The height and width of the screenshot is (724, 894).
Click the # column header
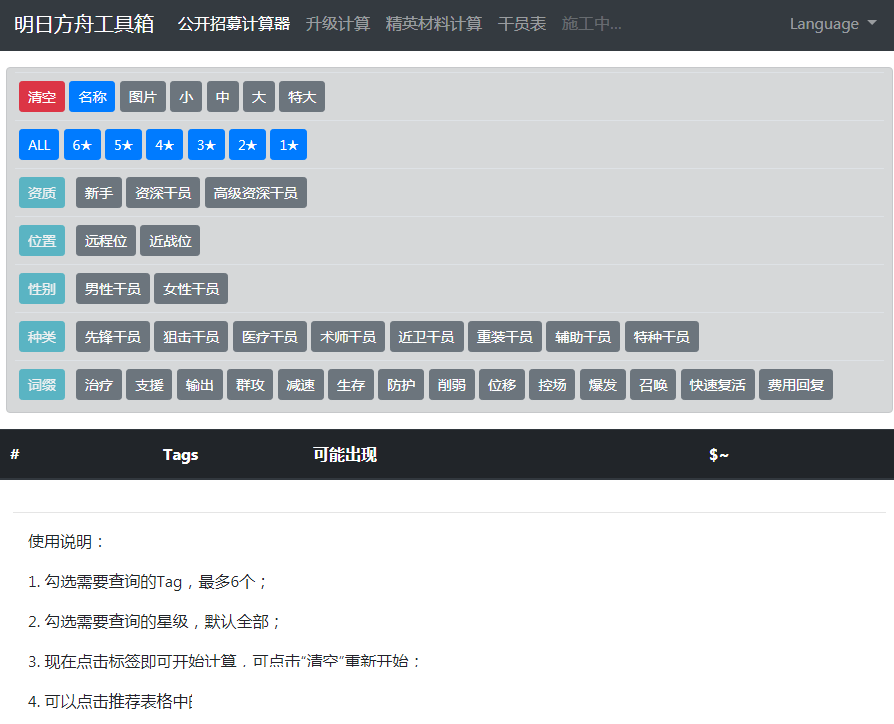pyautogui.click(x=15, y=454)
